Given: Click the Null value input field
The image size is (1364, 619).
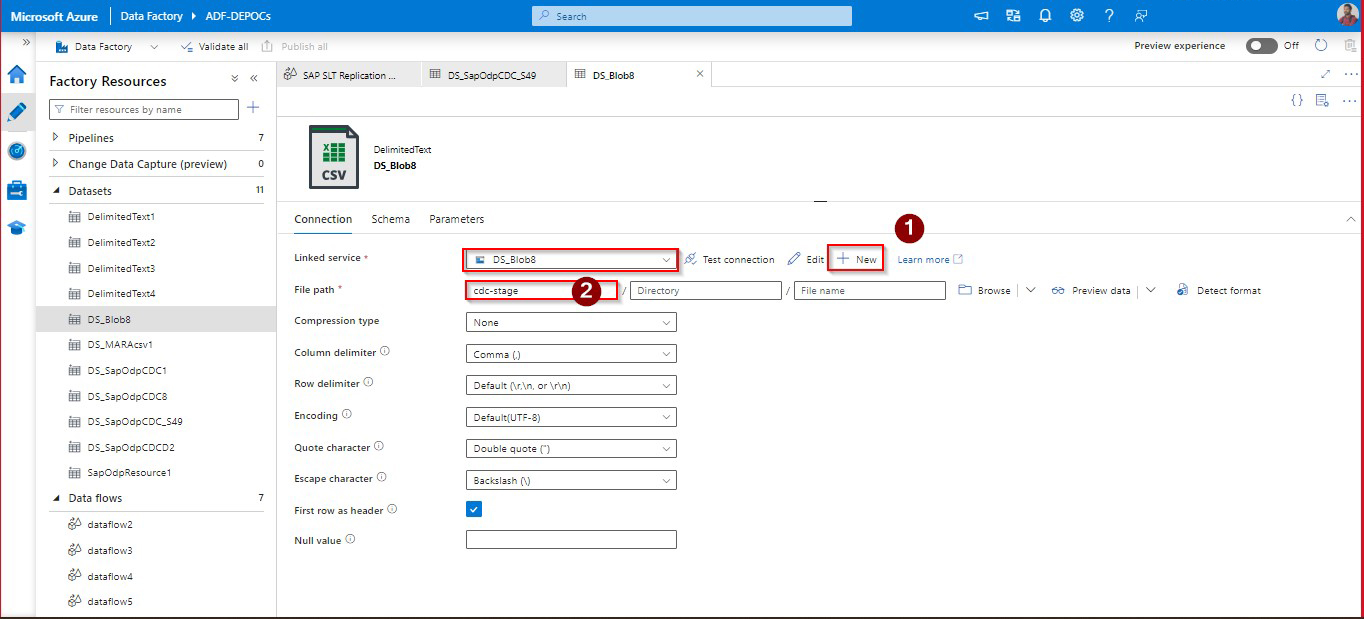Looking at the screenshot, I should click(x=571, y=540).
